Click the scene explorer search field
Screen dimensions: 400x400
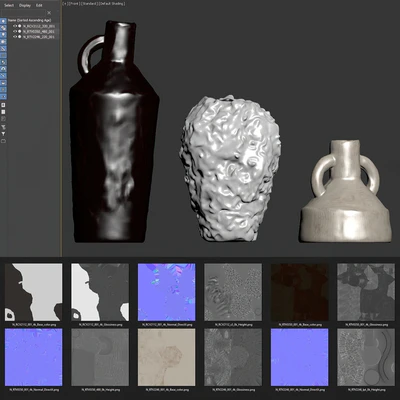pyautogui.click(x=23, y=13)
